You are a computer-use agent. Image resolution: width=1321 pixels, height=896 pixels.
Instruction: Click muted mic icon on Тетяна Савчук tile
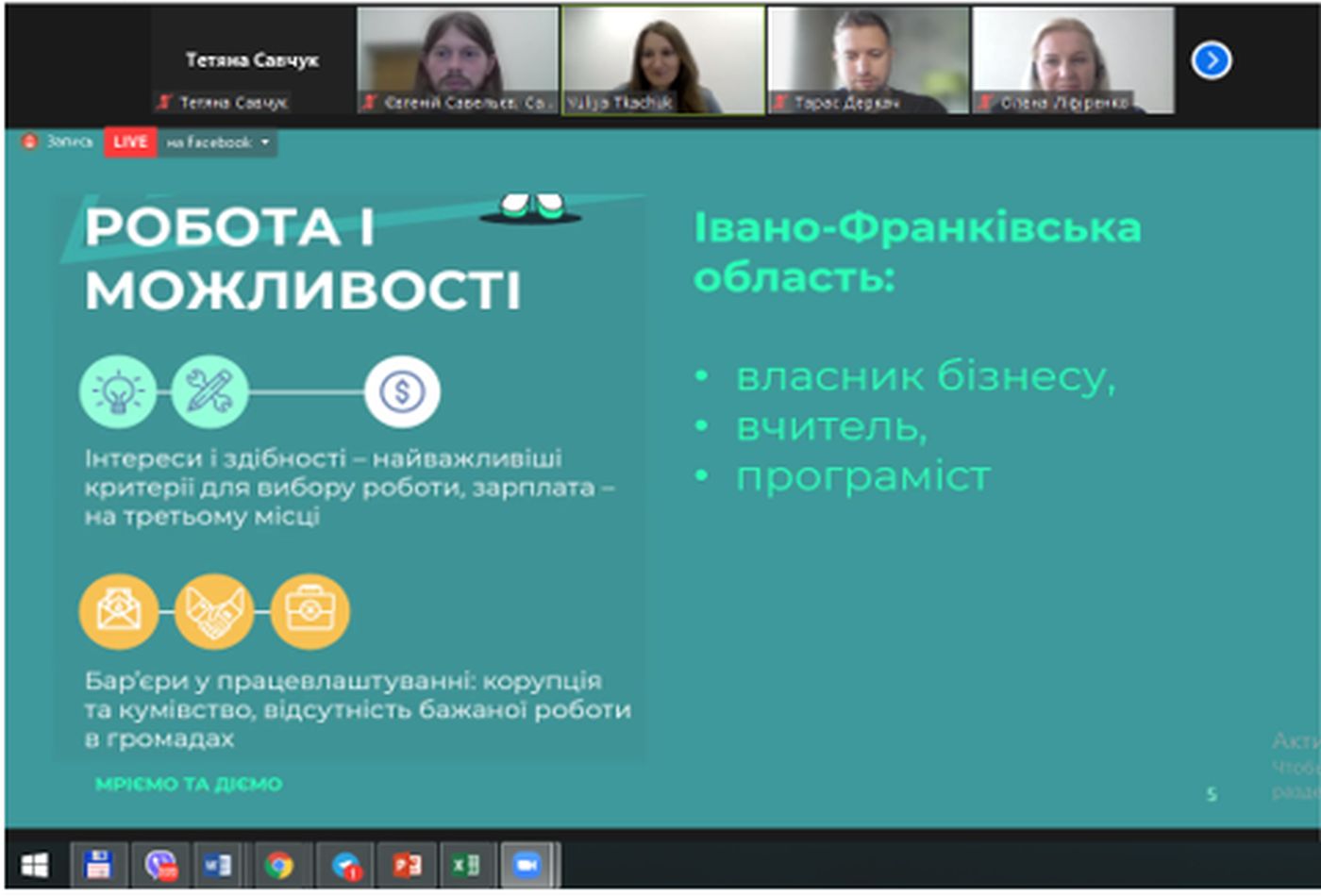[x=165, y=102]
